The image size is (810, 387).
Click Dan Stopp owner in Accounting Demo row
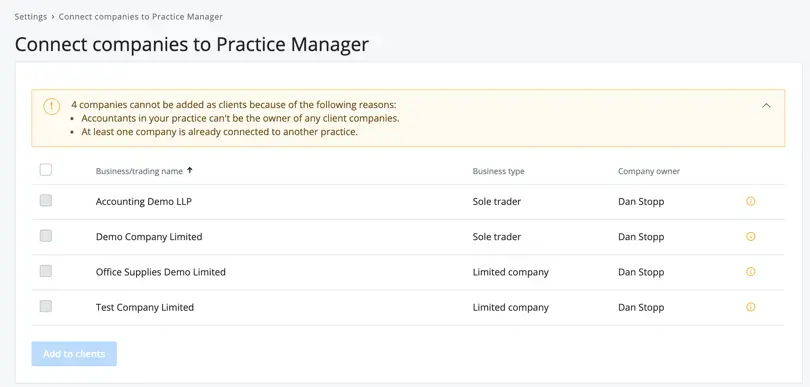tap(641, 202)
